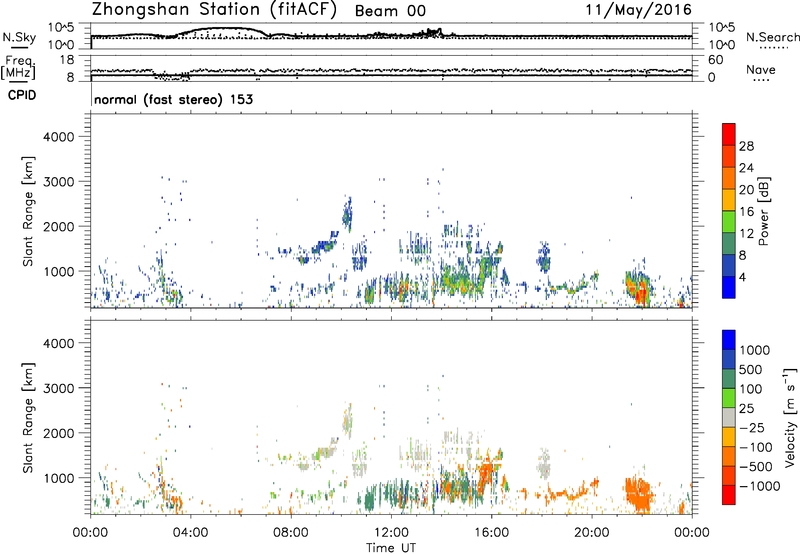This screenshot has width=800, height=554.
Task: Click the '4000' tick of the power panel
Action: 59,137
